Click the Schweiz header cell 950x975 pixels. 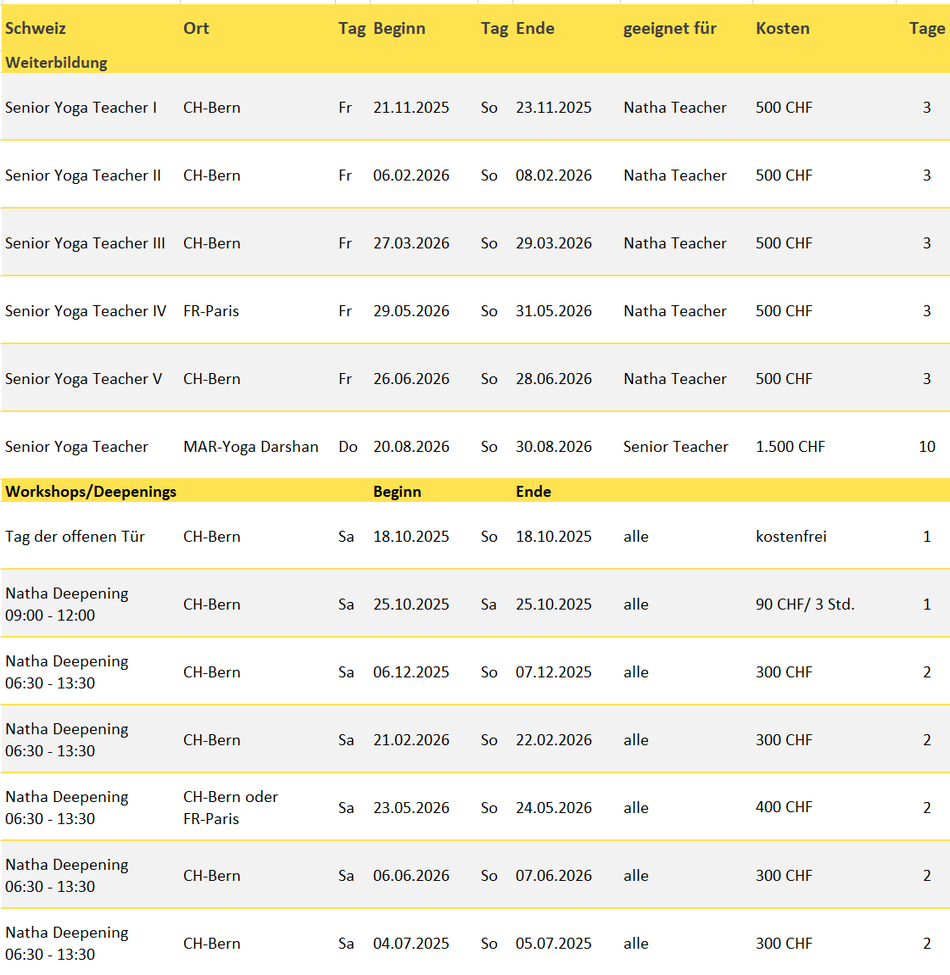[x=35, y=28]
